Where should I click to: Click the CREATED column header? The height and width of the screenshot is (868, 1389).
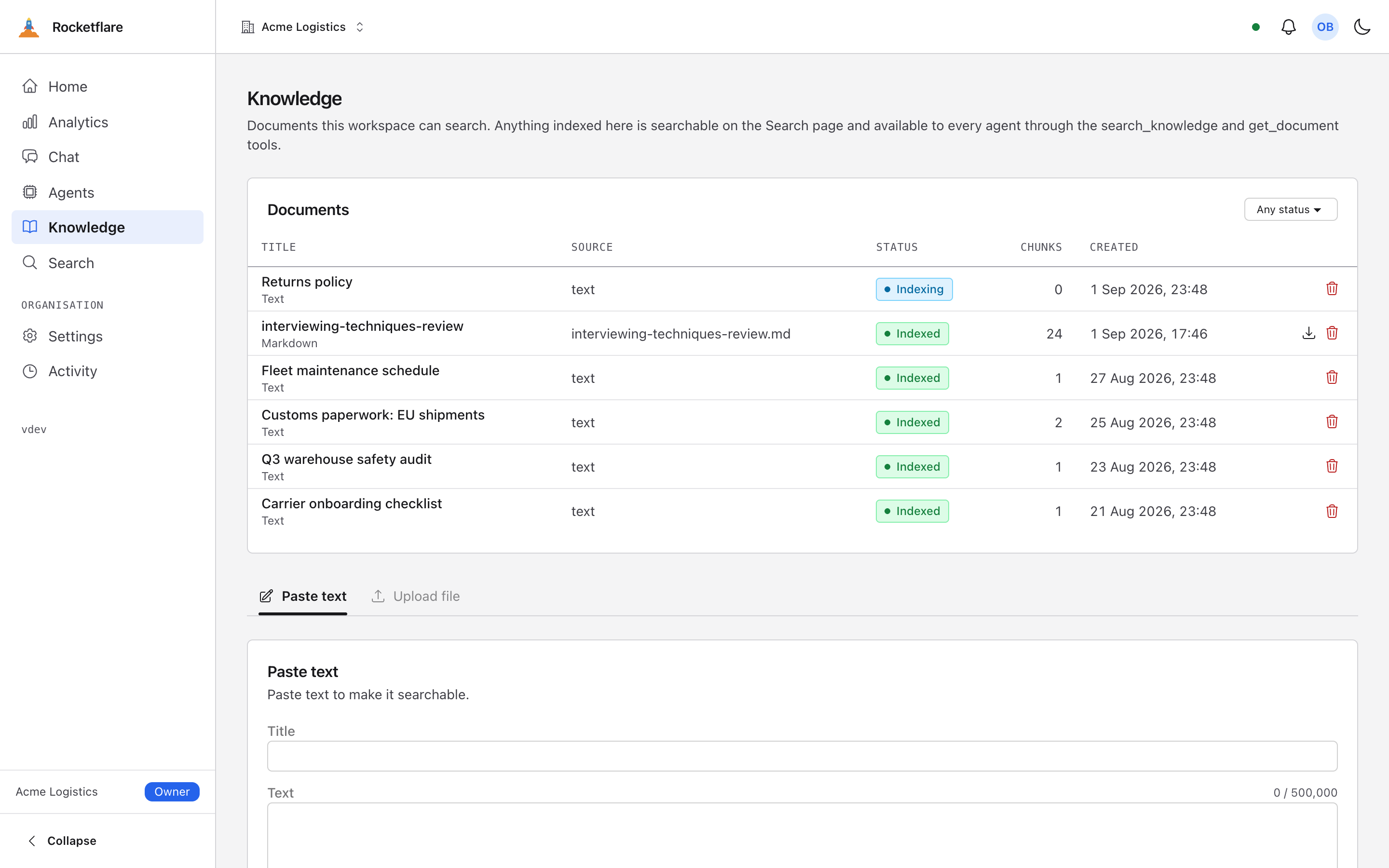[x=1114, y=247]
